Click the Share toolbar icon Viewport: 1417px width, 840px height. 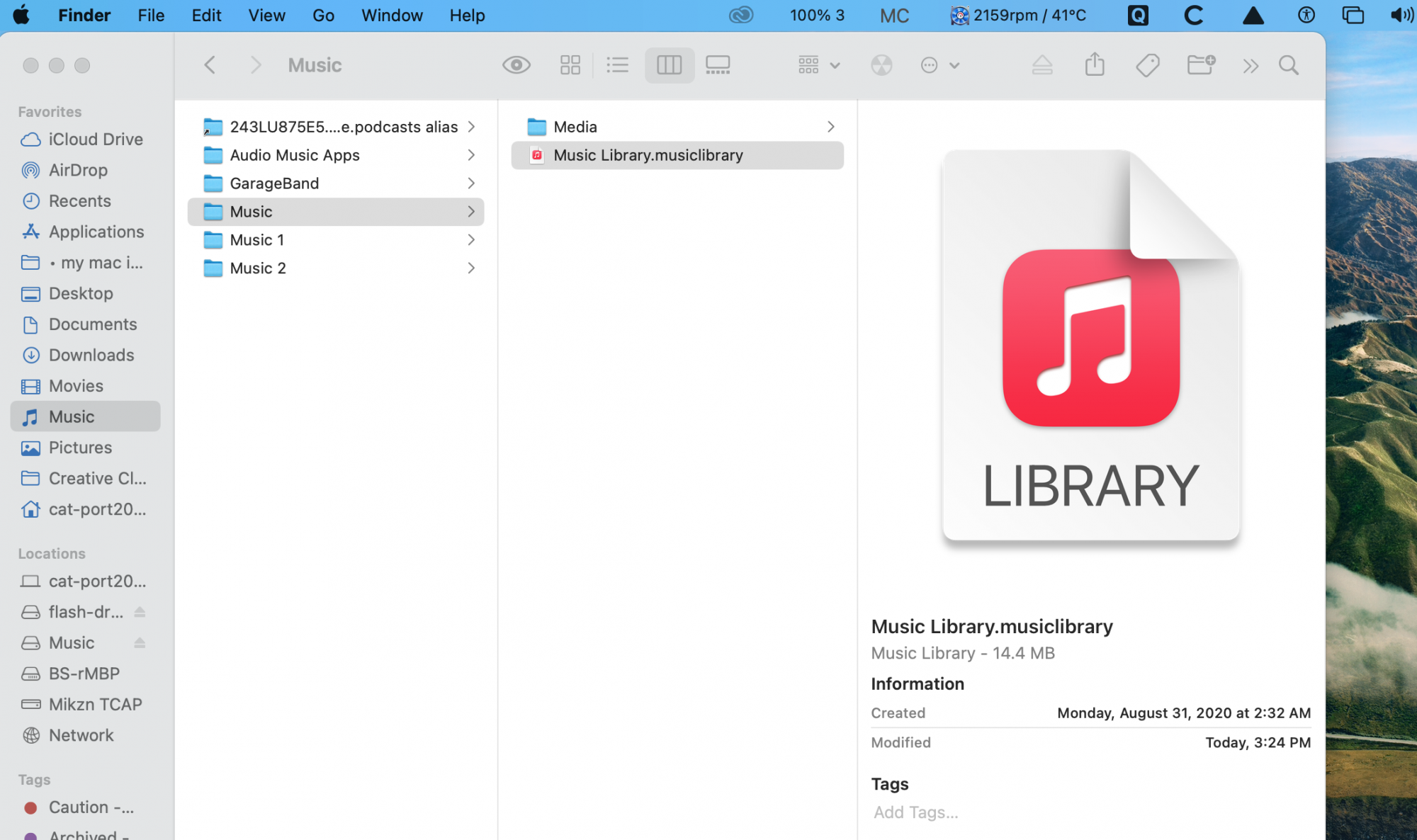coord(1095,64)
